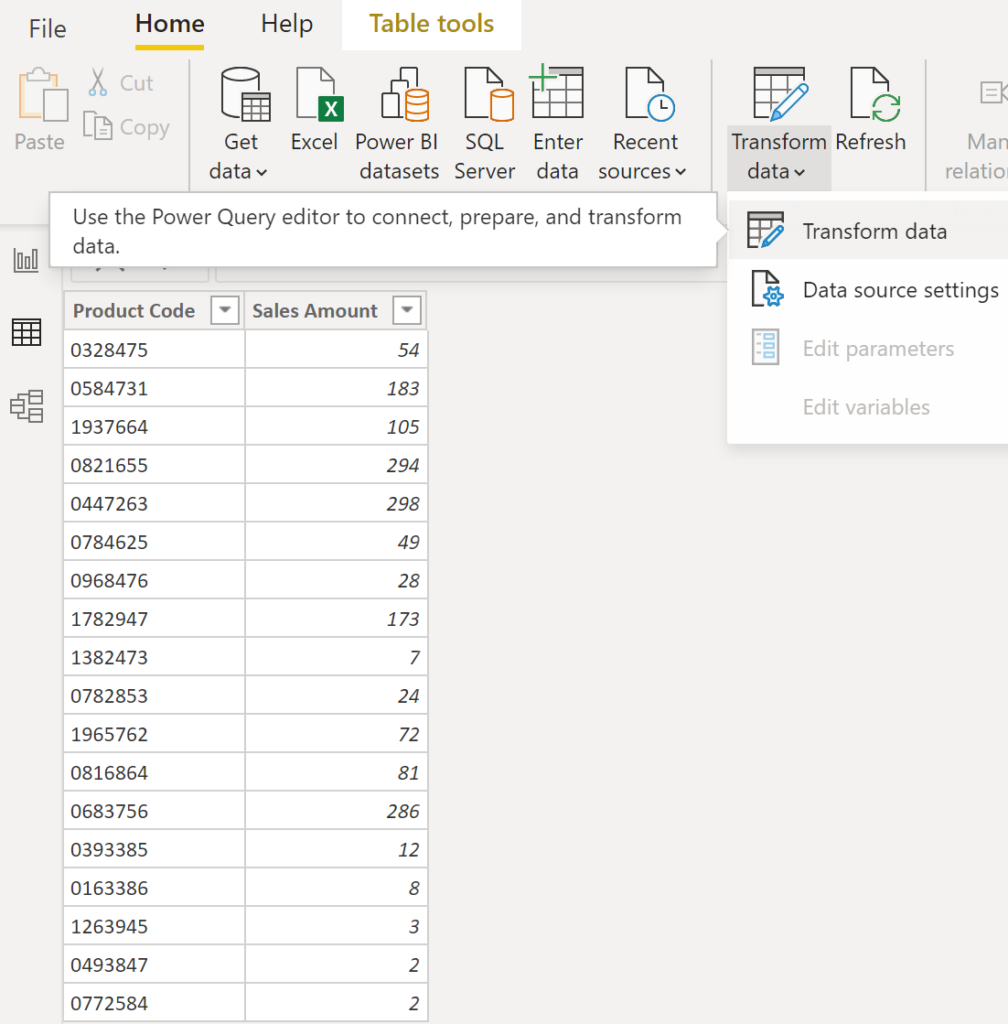
Task: Click sales amount value 49
Action: [409, 542]
